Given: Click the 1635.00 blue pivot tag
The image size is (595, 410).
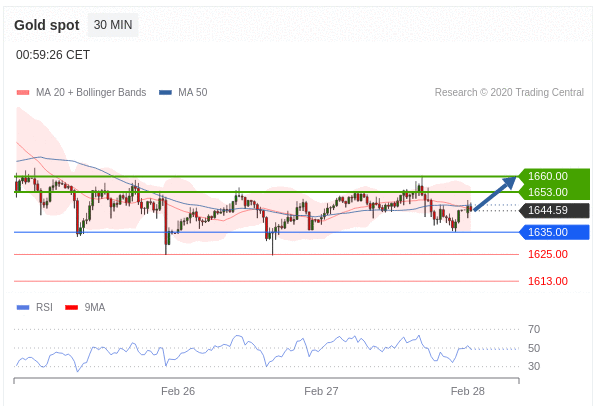Looking at the screenshot, I should pos(554,232).
